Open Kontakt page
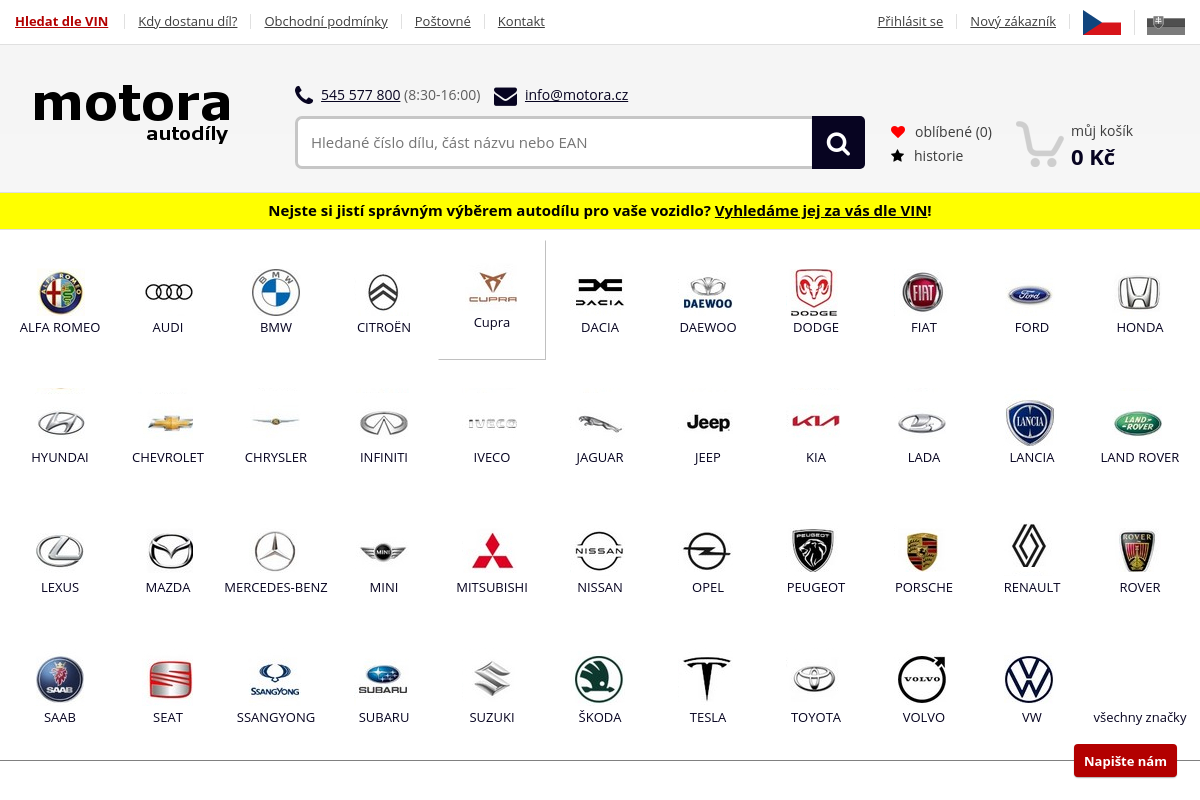 (x=521, y=21)
